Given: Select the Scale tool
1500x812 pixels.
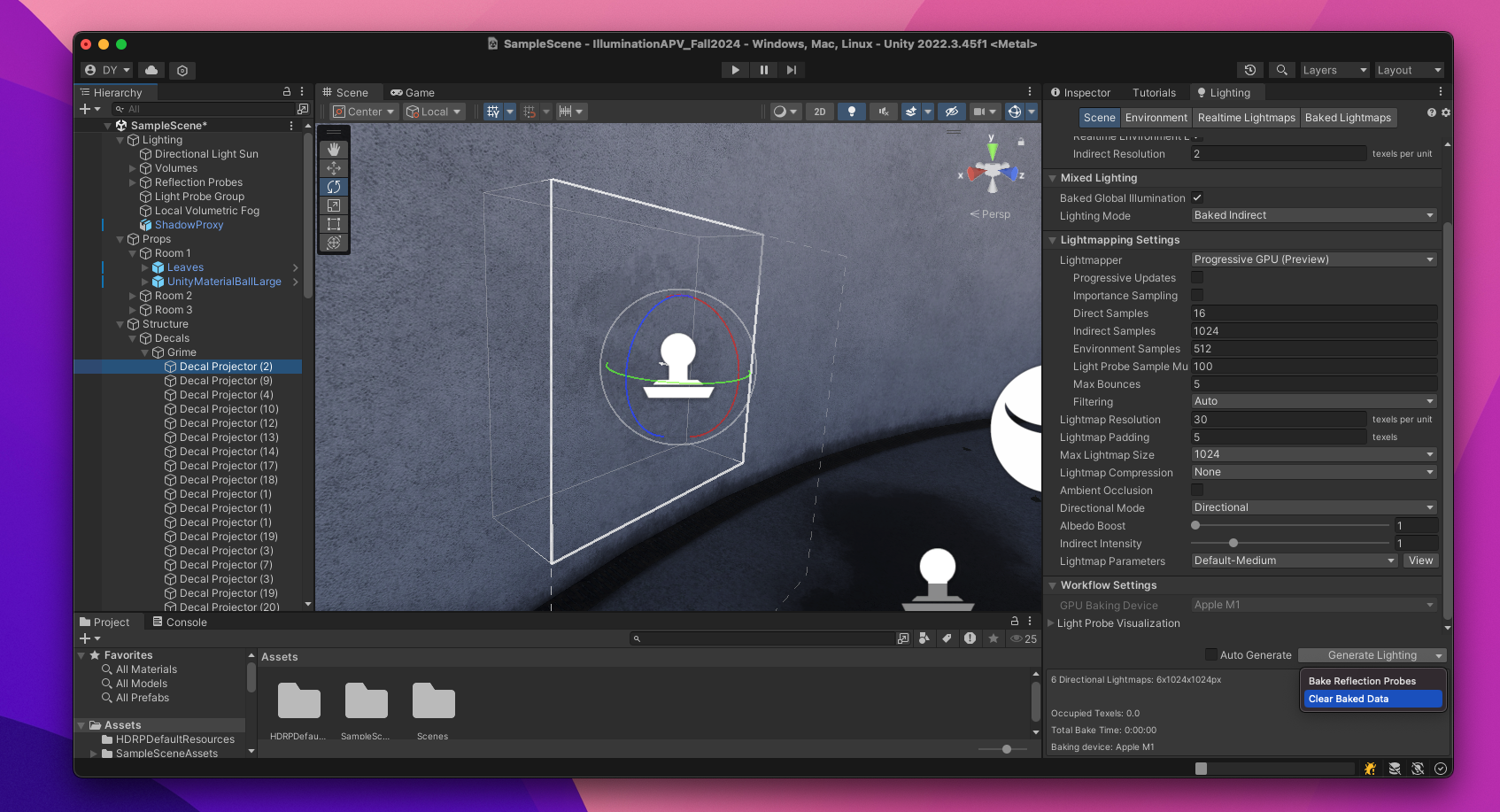Looking at the screenshot, I should [334, 205].
